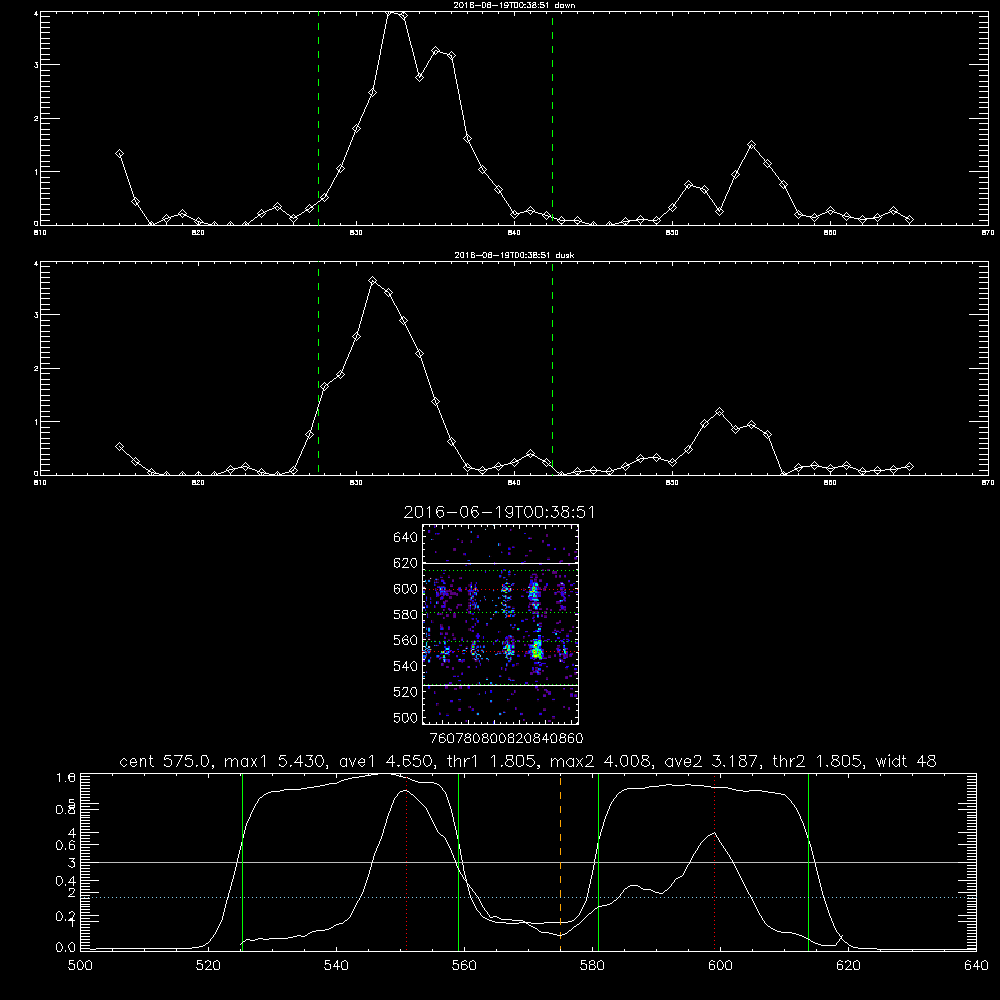
Task: Select the colored spectrogram image thumbnail
Action: [x=500, y=624]
